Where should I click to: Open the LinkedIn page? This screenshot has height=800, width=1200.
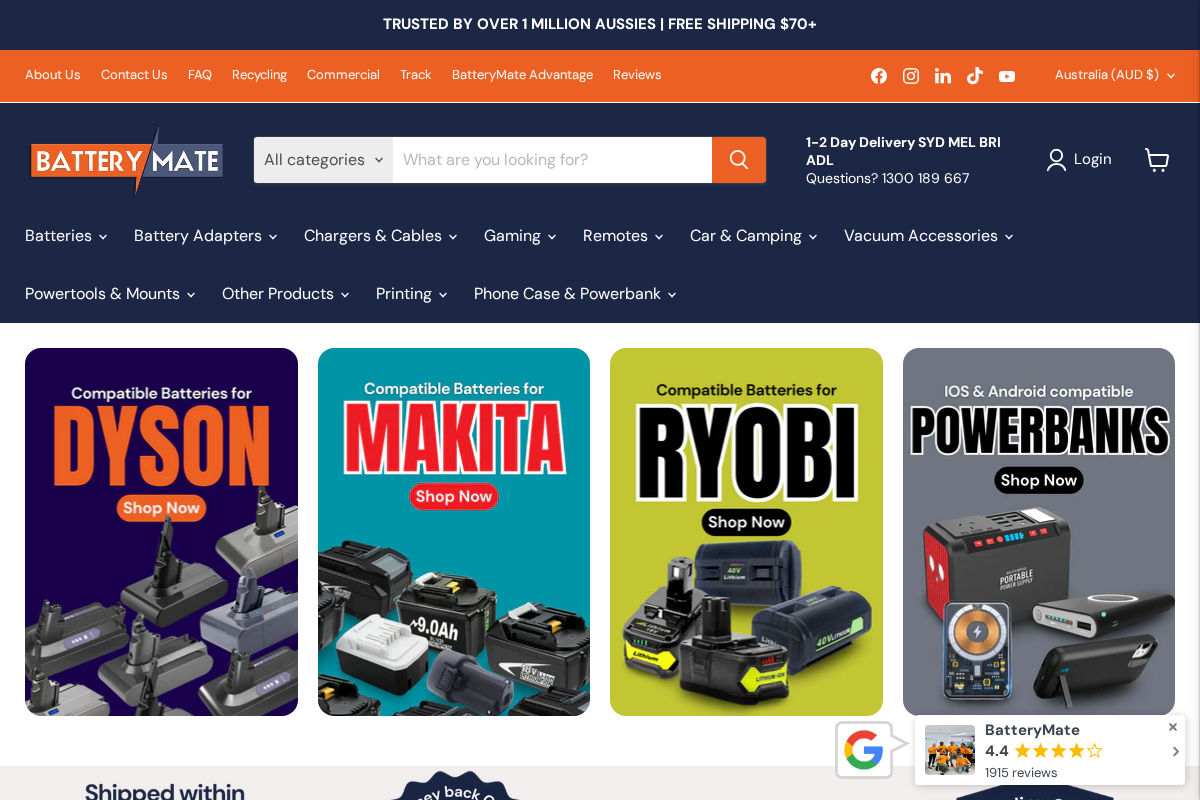tap(943, 75)
